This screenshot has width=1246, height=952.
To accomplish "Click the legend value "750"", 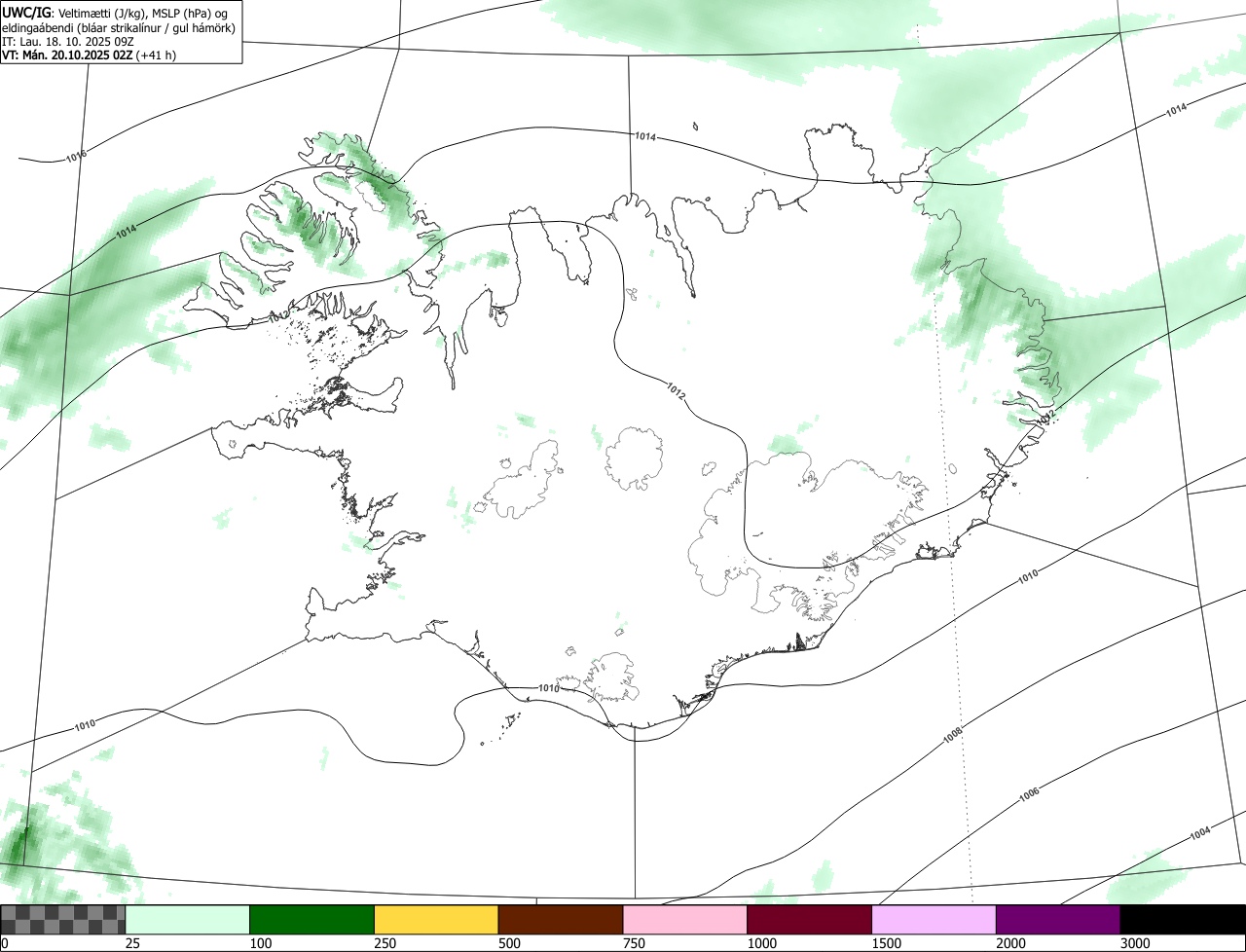I will pyautogui.click(x=634, y=943).
